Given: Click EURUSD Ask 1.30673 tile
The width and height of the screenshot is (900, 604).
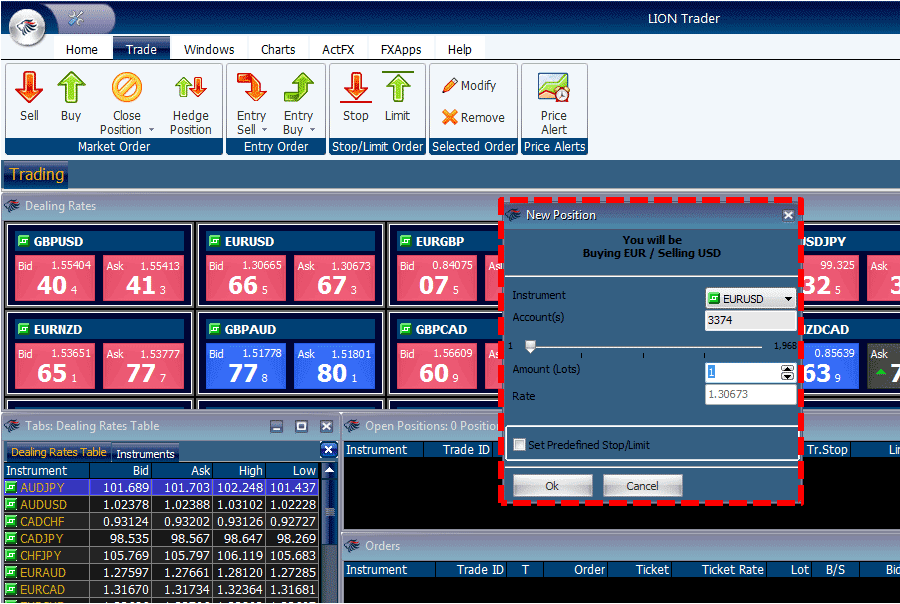Looking at the screenshot, I should coord(334,278).
